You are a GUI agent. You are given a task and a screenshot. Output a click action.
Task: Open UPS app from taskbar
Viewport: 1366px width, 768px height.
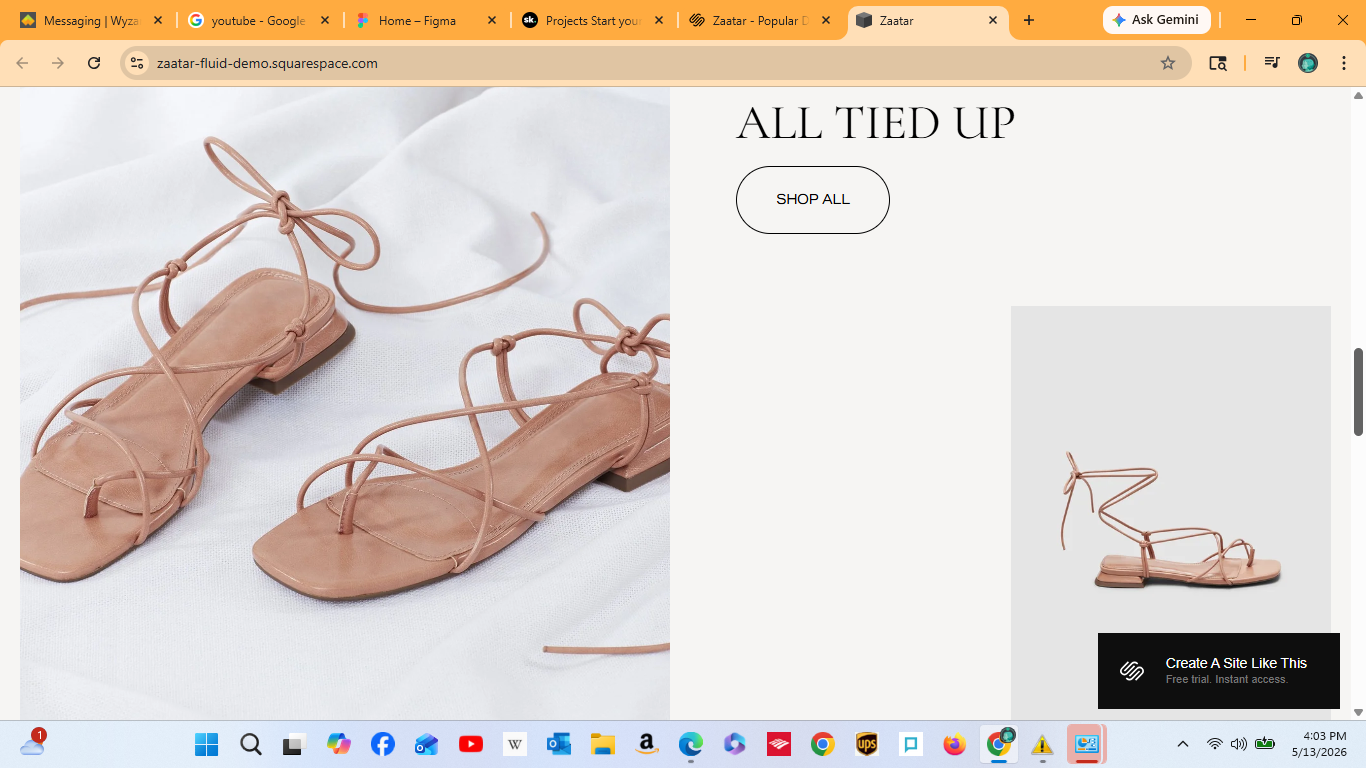pos(867,744)
